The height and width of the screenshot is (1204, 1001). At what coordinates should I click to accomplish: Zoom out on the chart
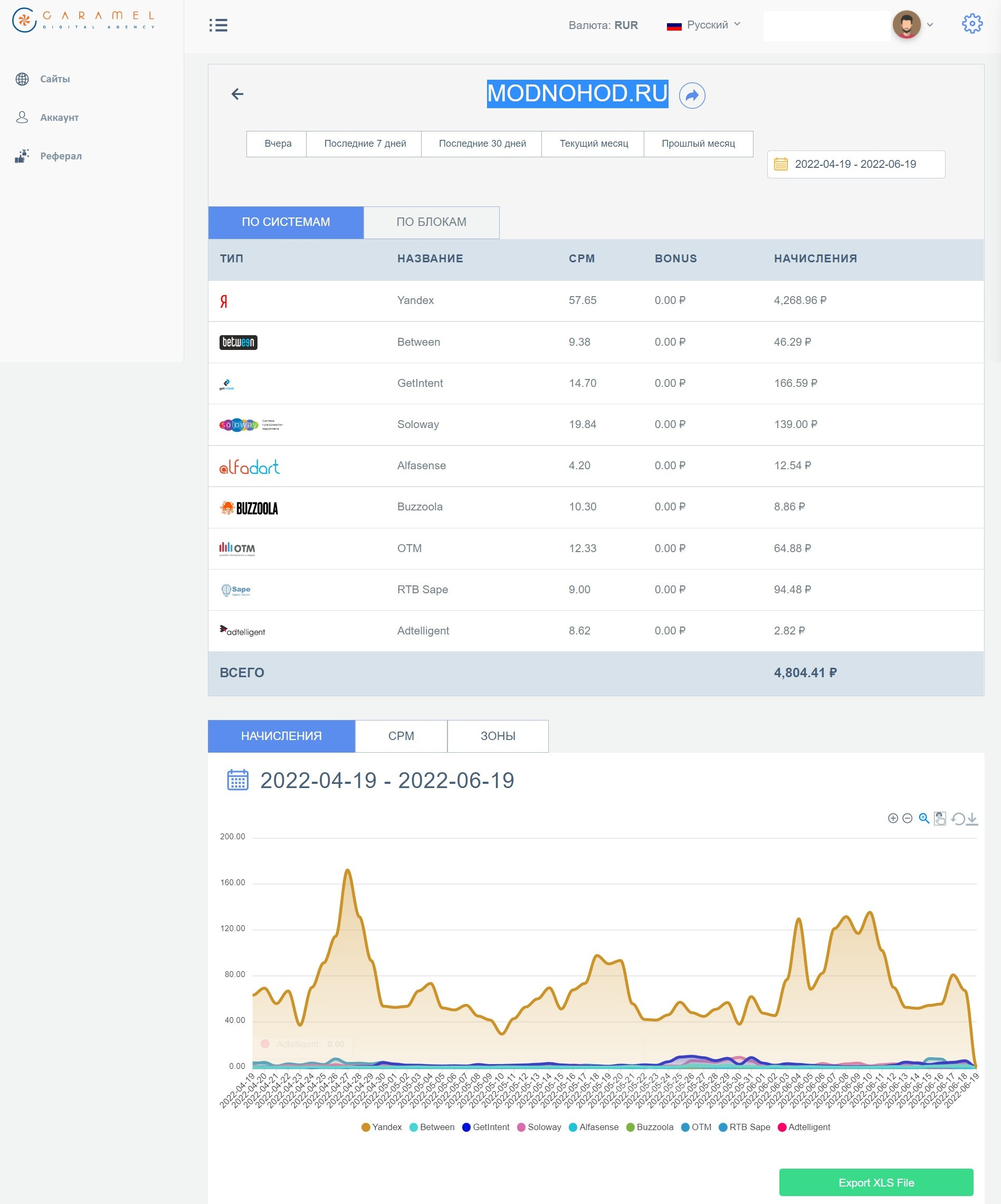pyautogui.click(x=907, y=818)
